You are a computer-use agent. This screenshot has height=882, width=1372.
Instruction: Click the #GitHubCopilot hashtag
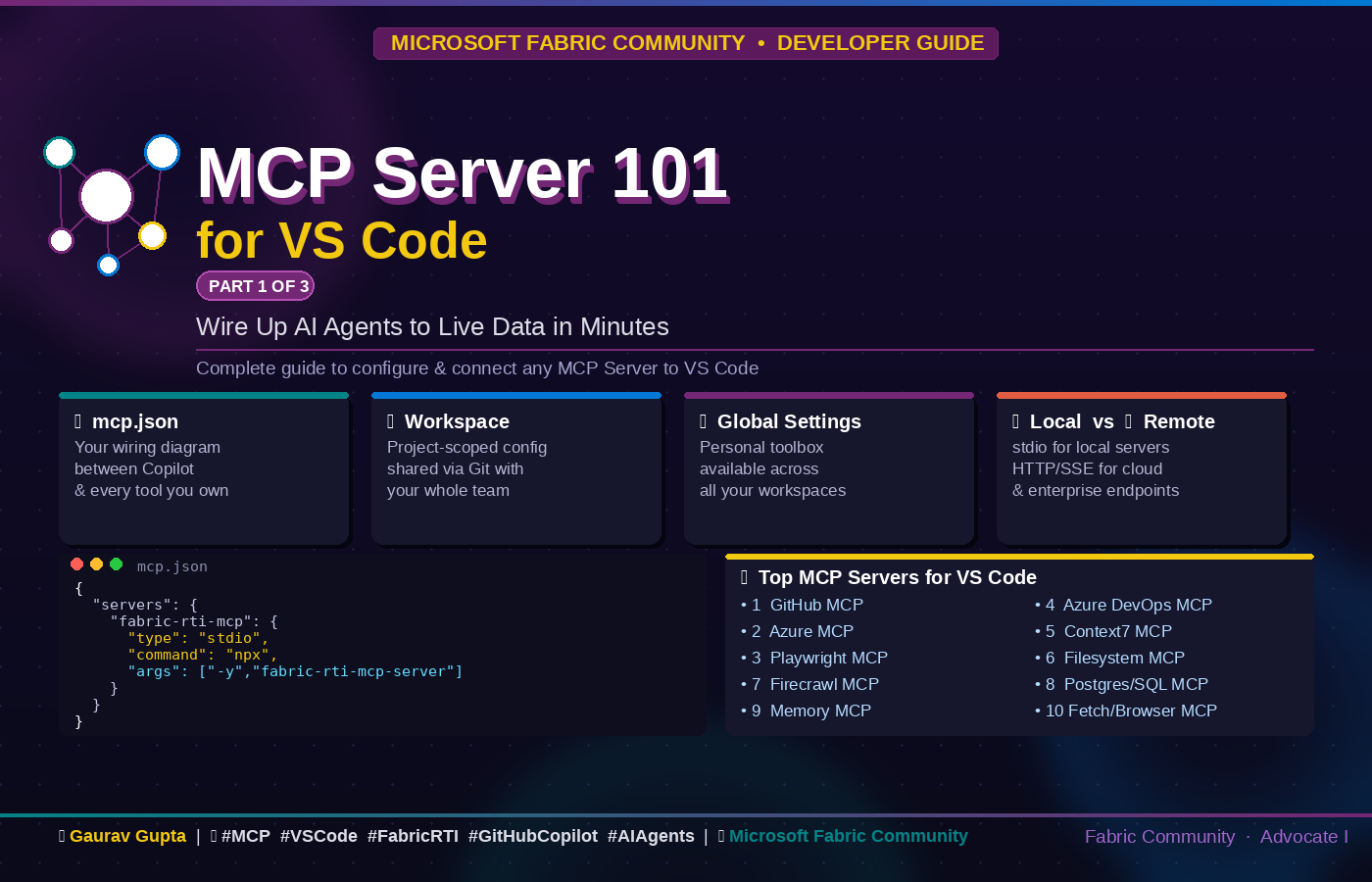click(533, 836)
